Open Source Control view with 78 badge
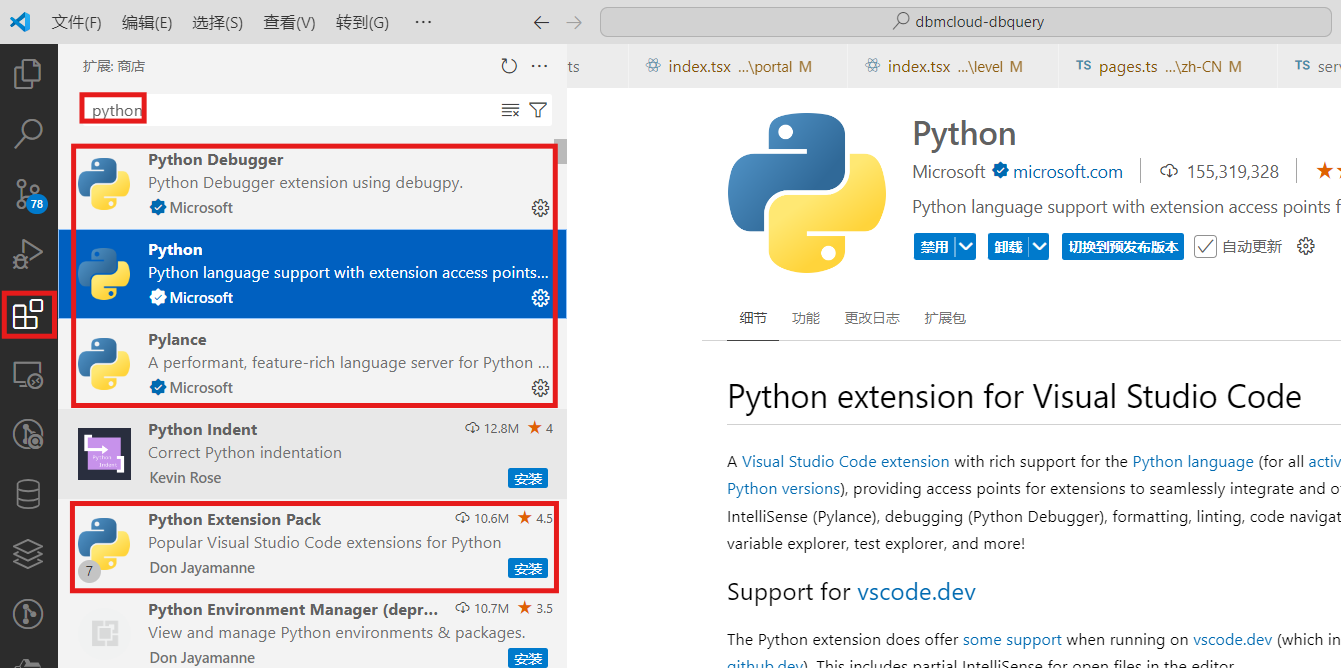Screen dimensions: 1341x668 (28, 194)
